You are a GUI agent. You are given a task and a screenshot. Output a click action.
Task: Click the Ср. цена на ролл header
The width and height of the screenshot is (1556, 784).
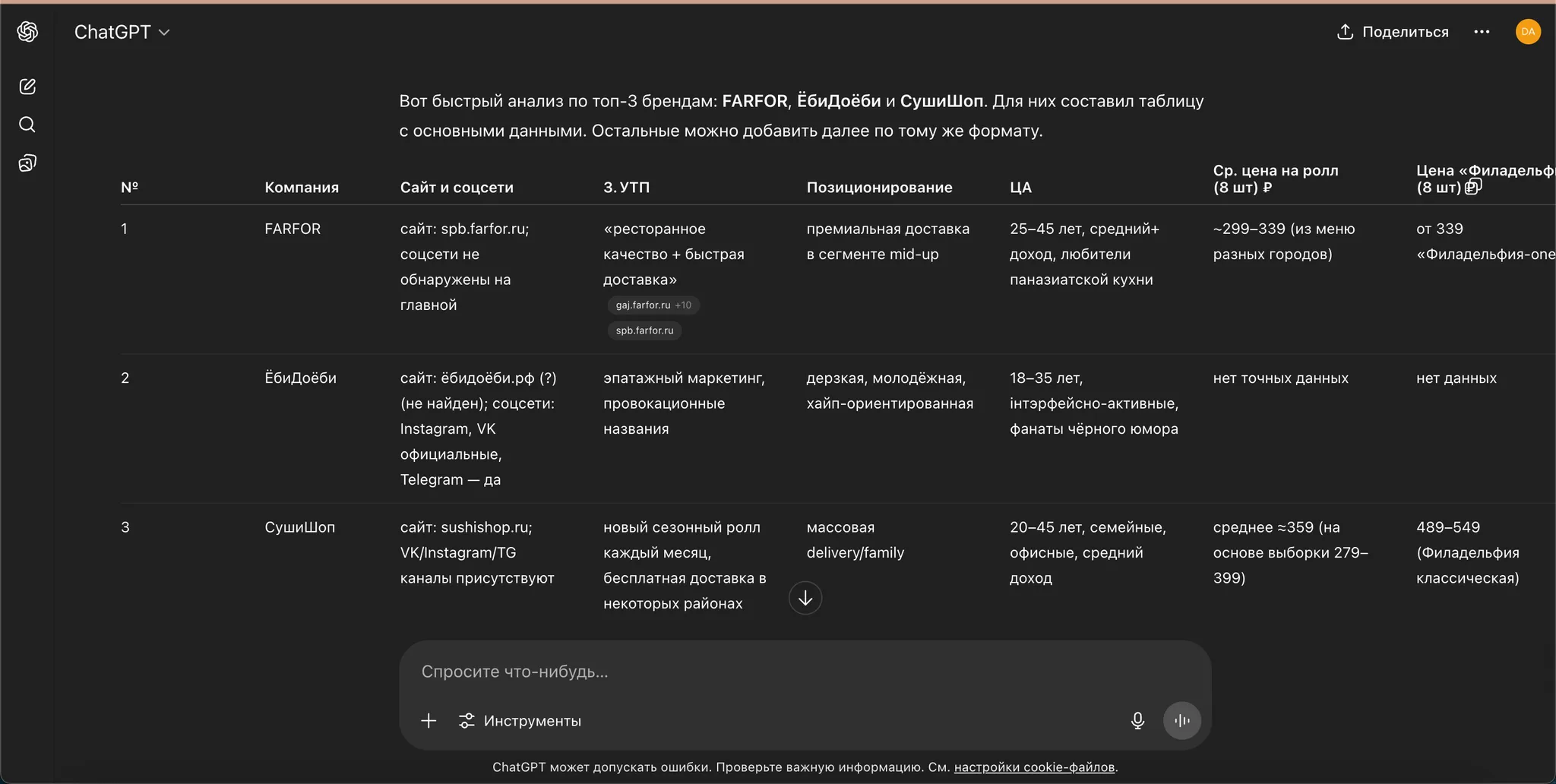pos(1276,179)
